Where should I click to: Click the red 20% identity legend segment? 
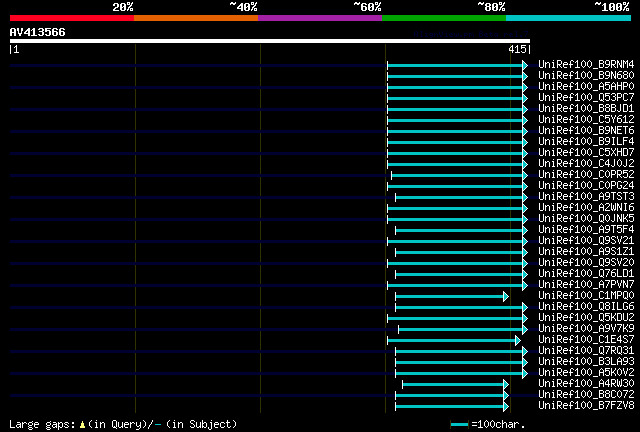tap(72, 18)
